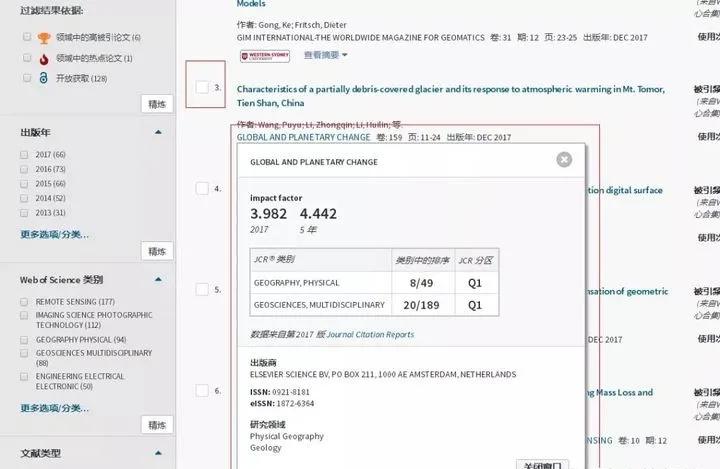Click the 4.442 five-year impact factor
The width and height of the screenshot is (720, 469).
tap(318, 214)
